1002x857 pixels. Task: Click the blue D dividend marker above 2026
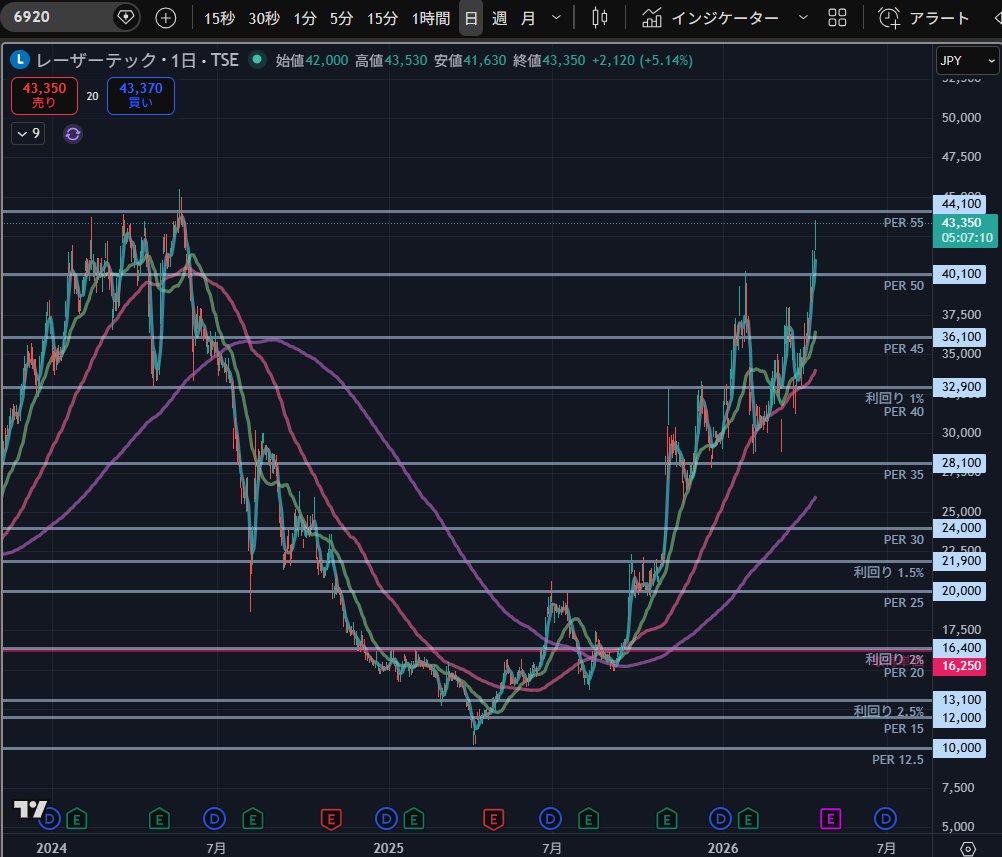pos(720,819)
